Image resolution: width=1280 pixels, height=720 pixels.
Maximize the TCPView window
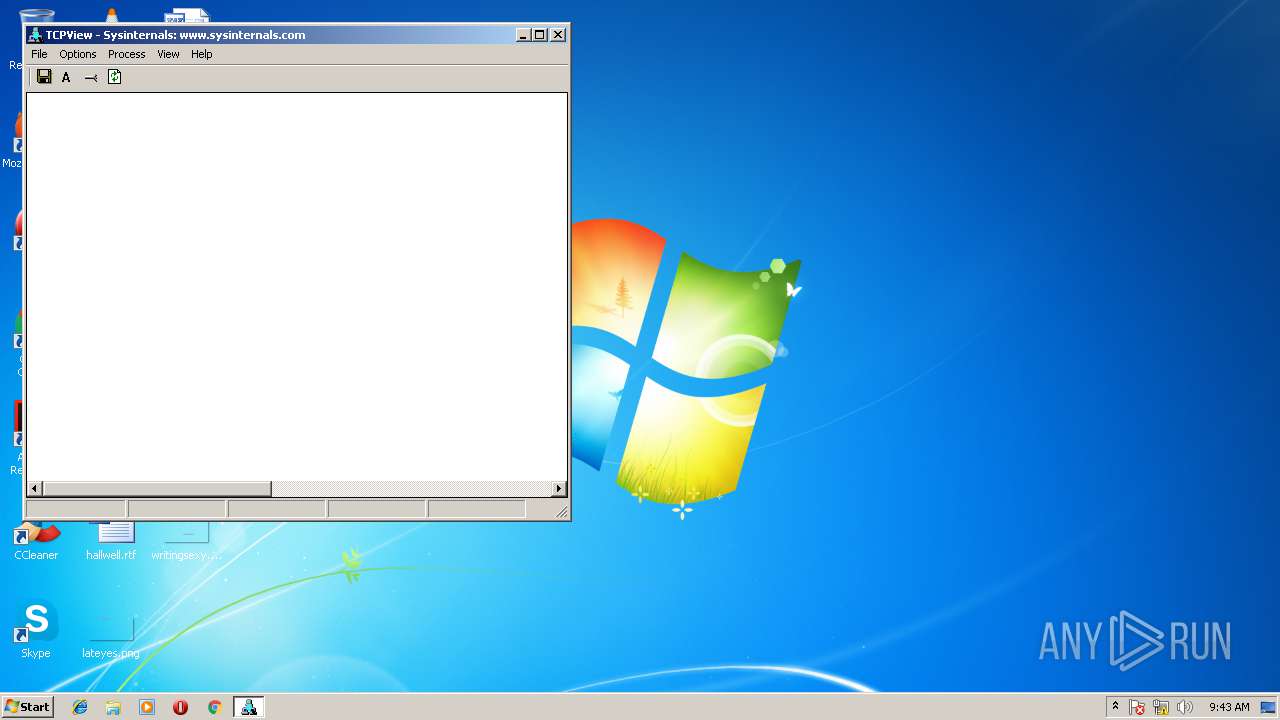540,35
